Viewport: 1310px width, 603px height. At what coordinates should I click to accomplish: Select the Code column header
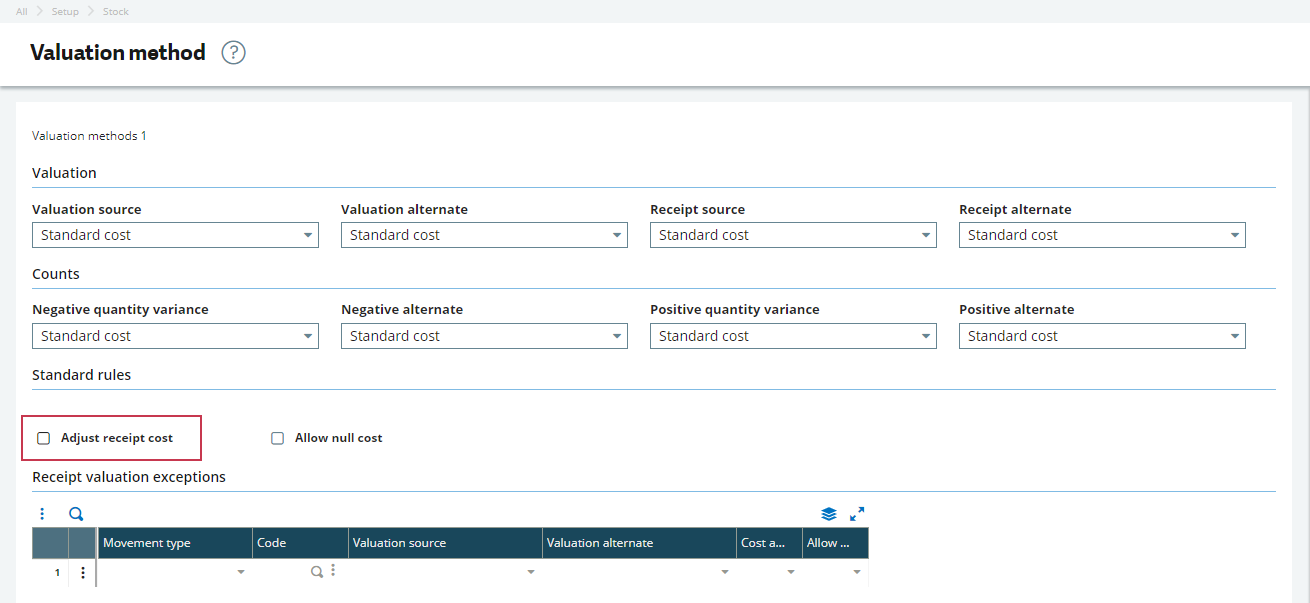[300, 543]
